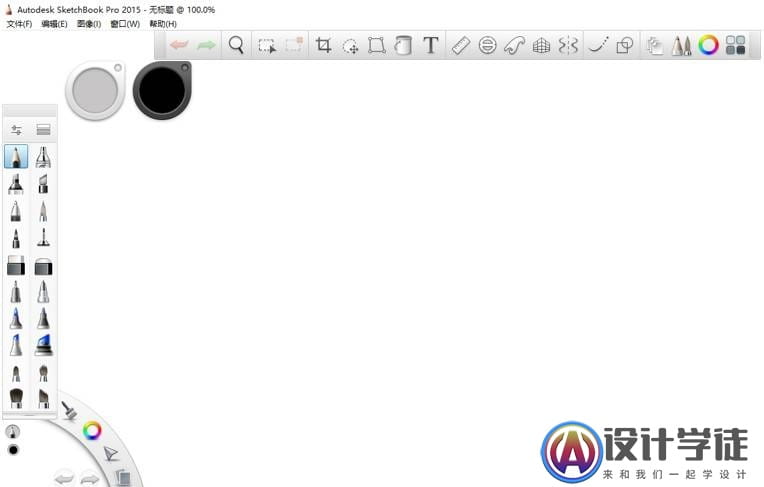This screenshot has width=764, height=487.
Task: Toggle the Layer Editor palette icon
Action: tap(655, 46)
